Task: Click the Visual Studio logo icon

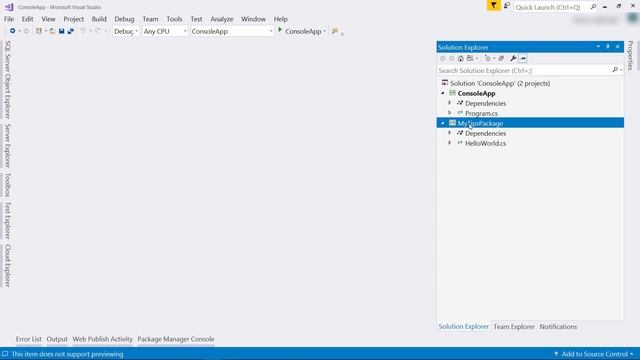Action: click(x=9, y=7)
